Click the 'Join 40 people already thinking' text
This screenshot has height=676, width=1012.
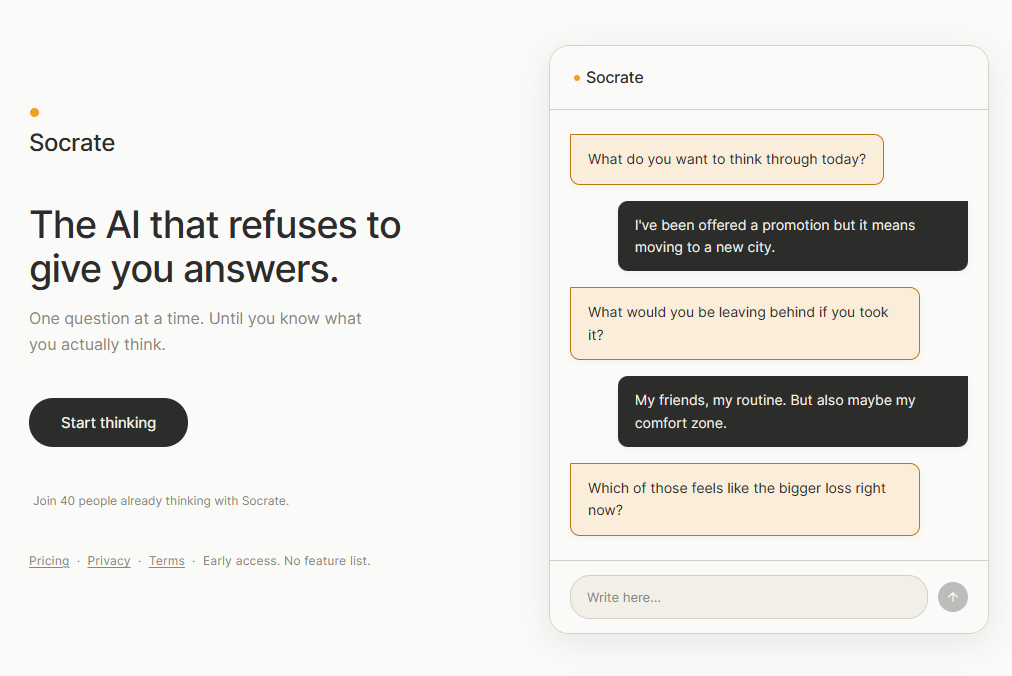[161, 500]
